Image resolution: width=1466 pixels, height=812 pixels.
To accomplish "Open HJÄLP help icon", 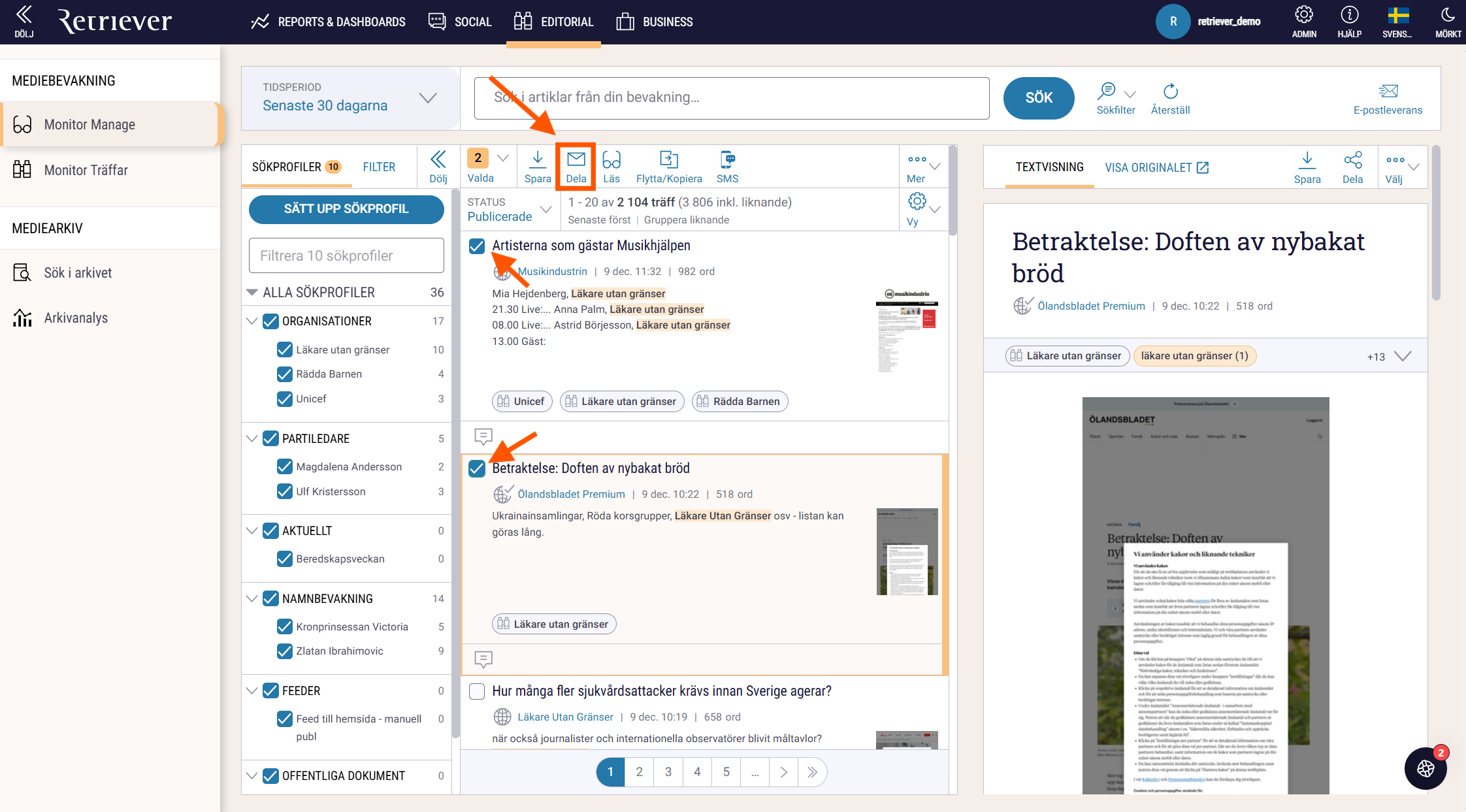I will tap(1349, 22).
